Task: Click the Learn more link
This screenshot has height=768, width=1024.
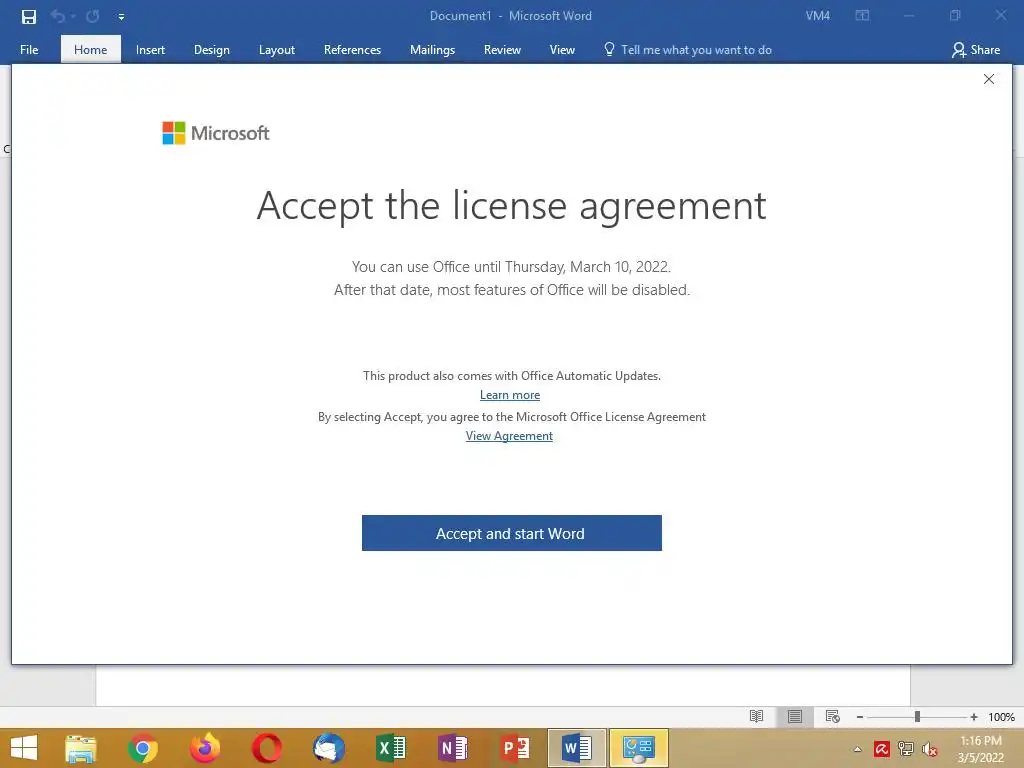Action: pyautogui.click(x=510, y=395)
